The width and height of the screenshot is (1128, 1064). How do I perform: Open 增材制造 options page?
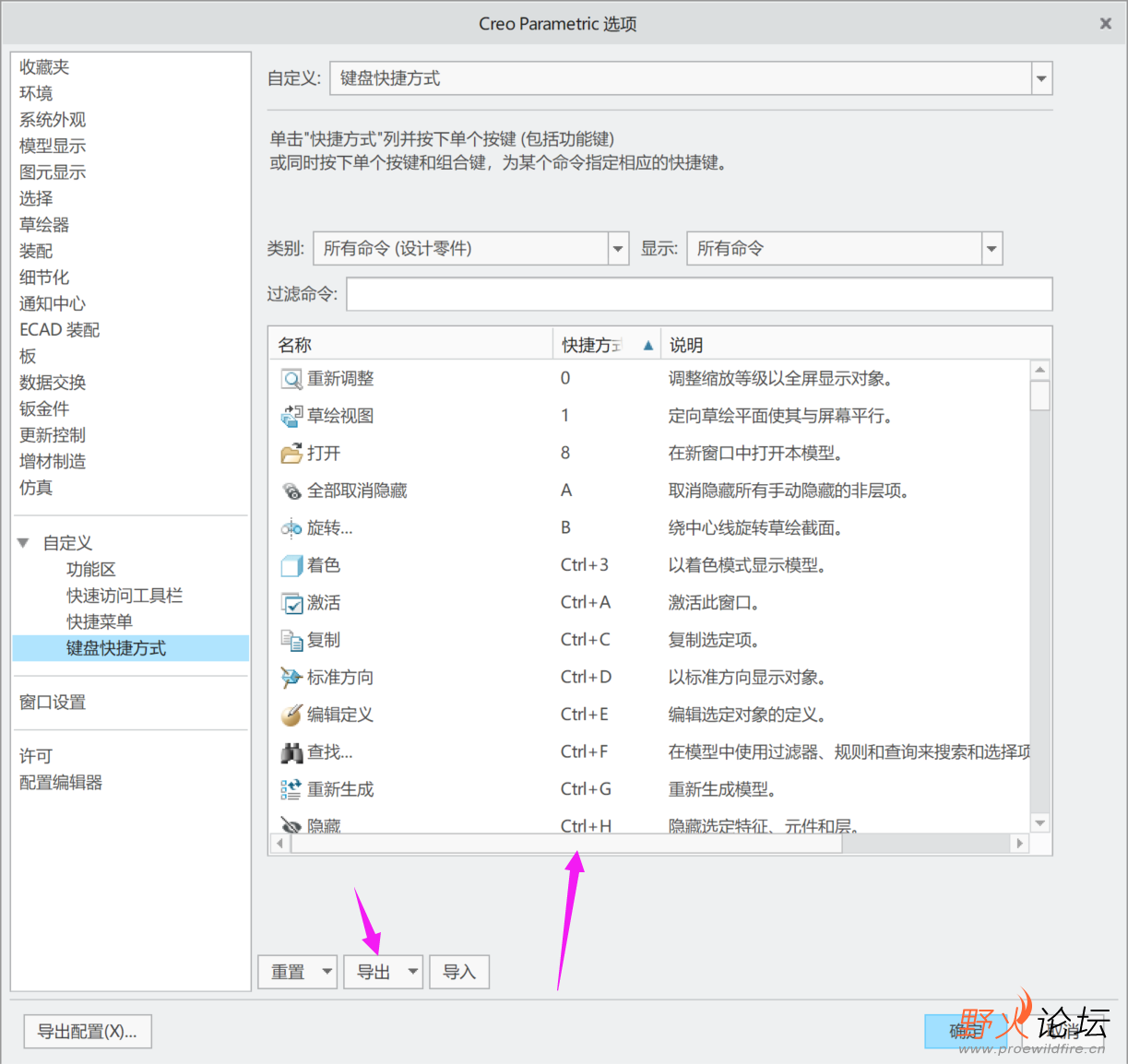click(53, 461)
